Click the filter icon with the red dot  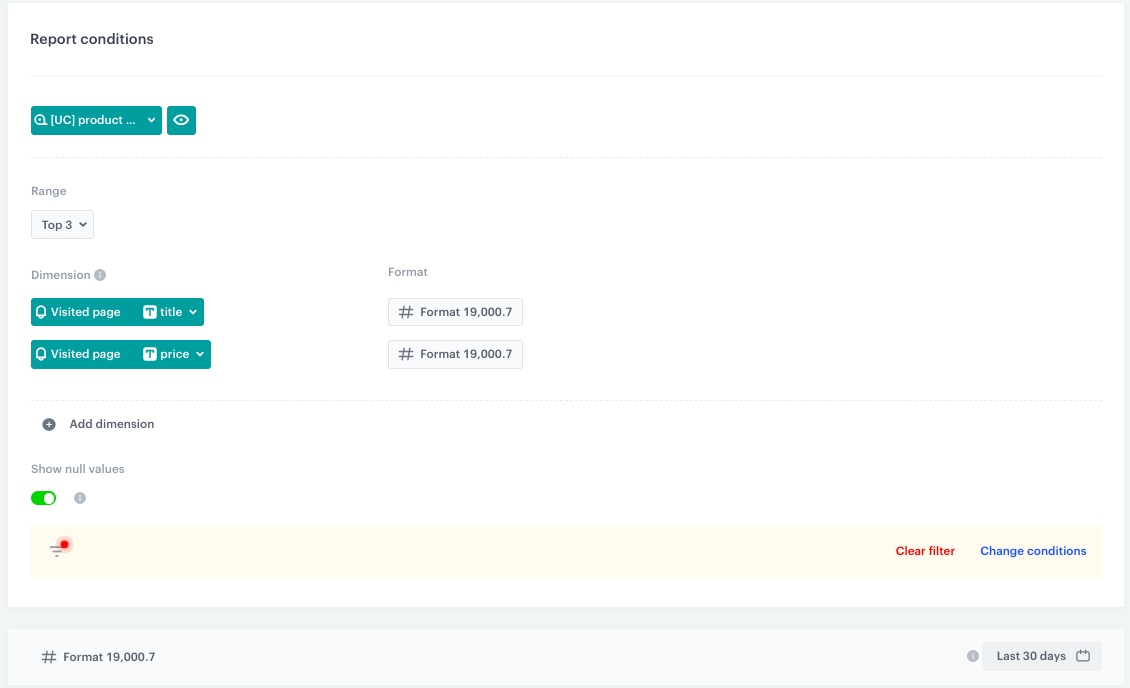pos(59,549)
